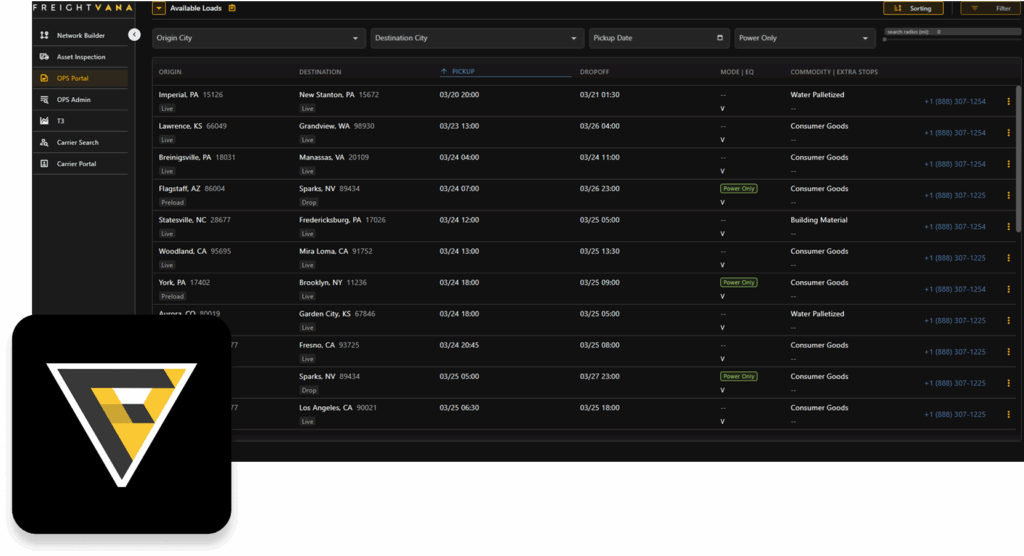Adjust the search radius slider handle

point(885,39)
